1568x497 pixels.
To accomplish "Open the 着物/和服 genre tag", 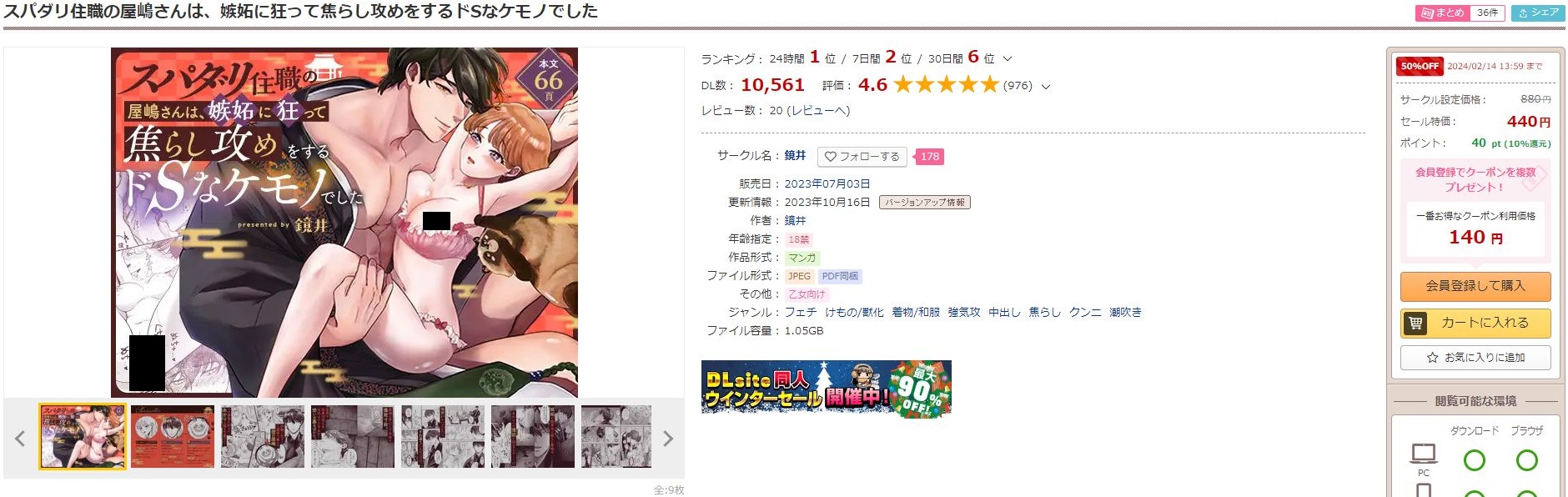I will (915, 312).
